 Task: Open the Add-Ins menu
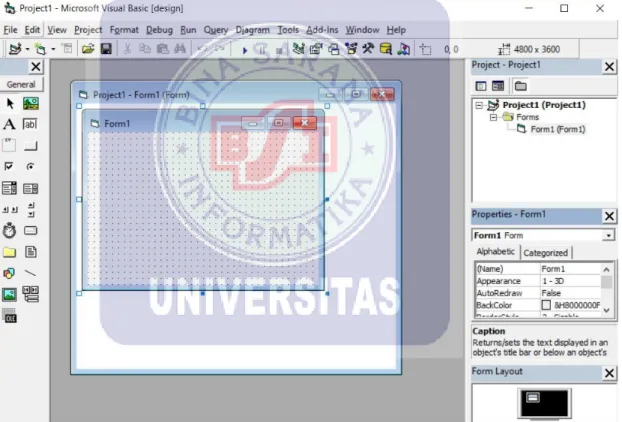click(322, 30)
